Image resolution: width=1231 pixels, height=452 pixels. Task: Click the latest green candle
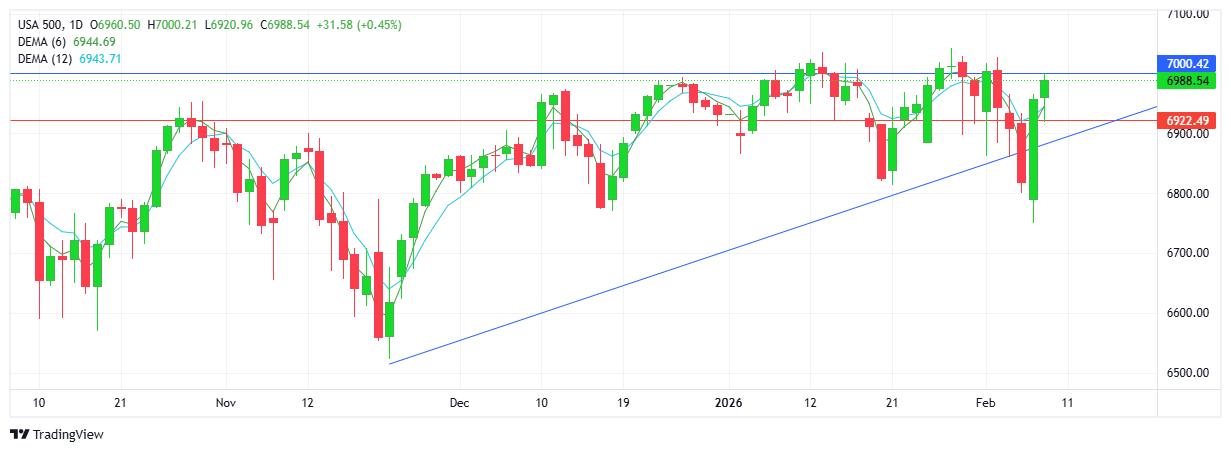click(1045, 88)
